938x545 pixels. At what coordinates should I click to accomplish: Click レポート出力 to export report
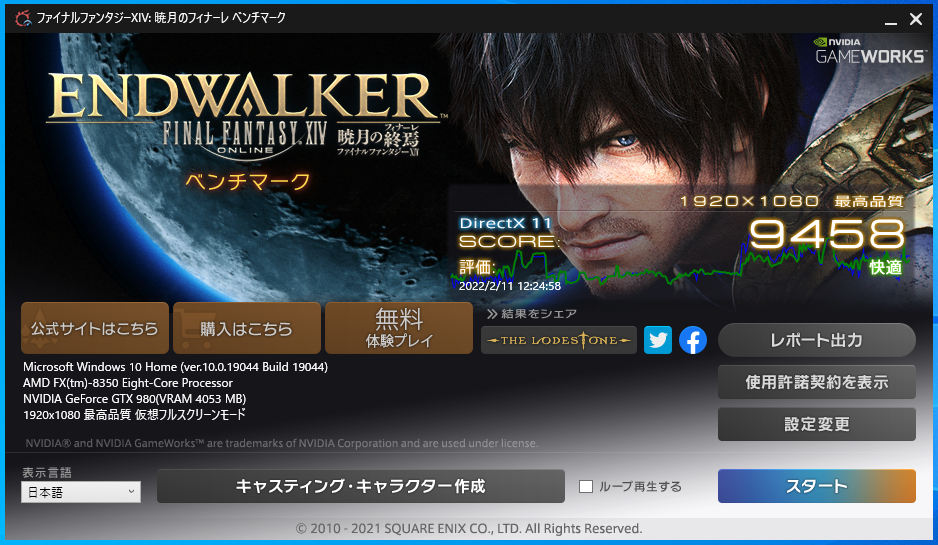[817, 340]
